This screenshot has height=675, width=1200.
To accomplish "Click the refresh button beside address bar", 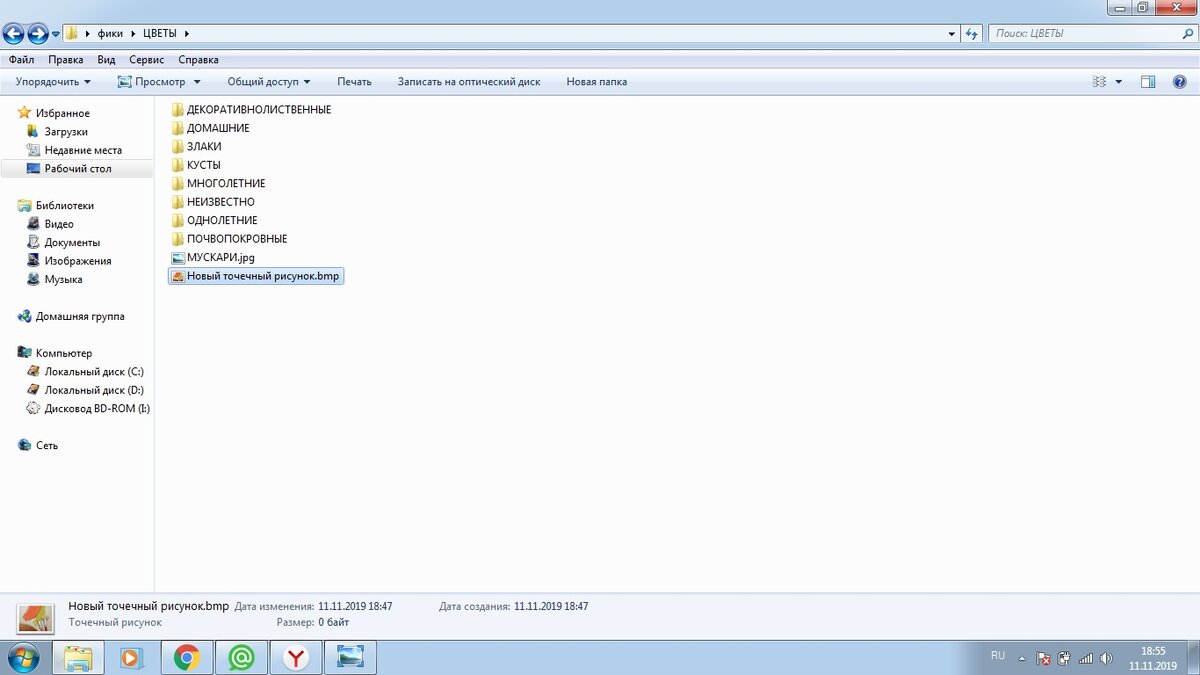I will coord(972,33).
